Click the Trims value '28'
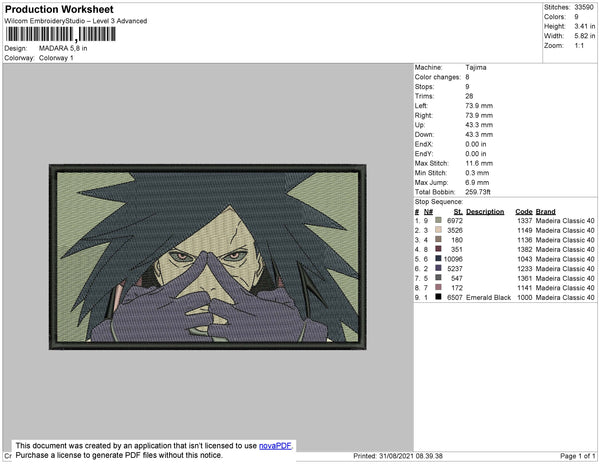 (470, 96)
